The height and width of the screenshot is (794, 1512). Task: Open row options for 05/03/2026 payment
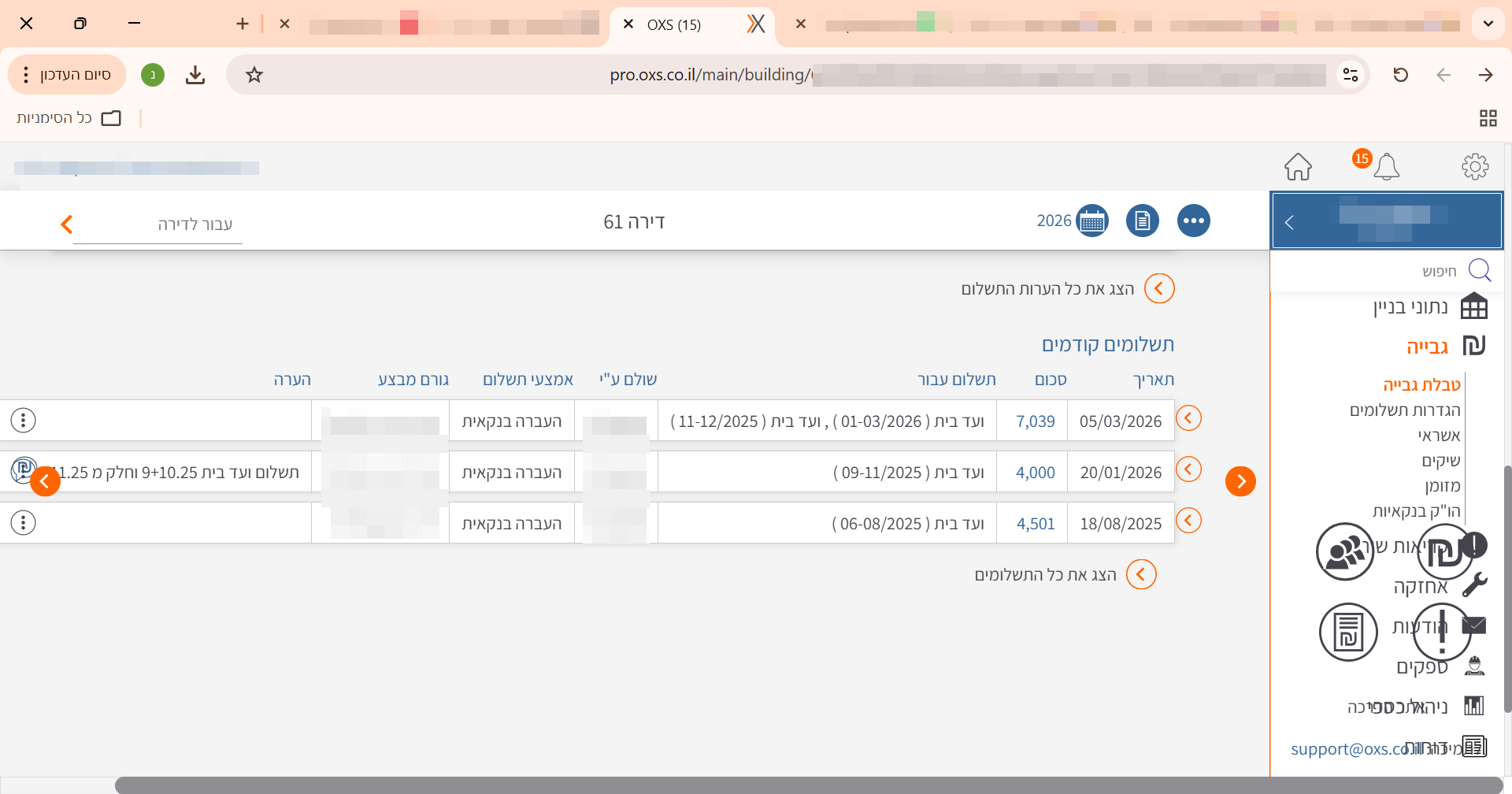click(x=24, y=421)
